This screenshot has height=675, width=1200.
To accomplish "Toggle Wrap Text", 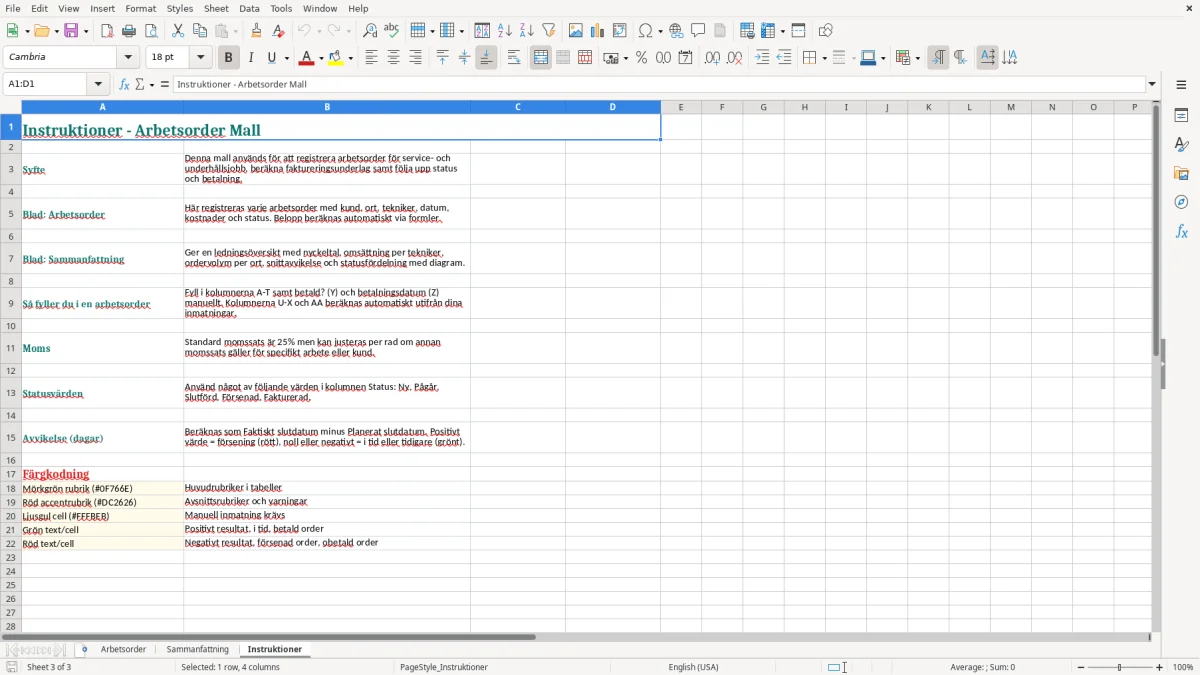I will pyautogui.click(x=514, y=58).
